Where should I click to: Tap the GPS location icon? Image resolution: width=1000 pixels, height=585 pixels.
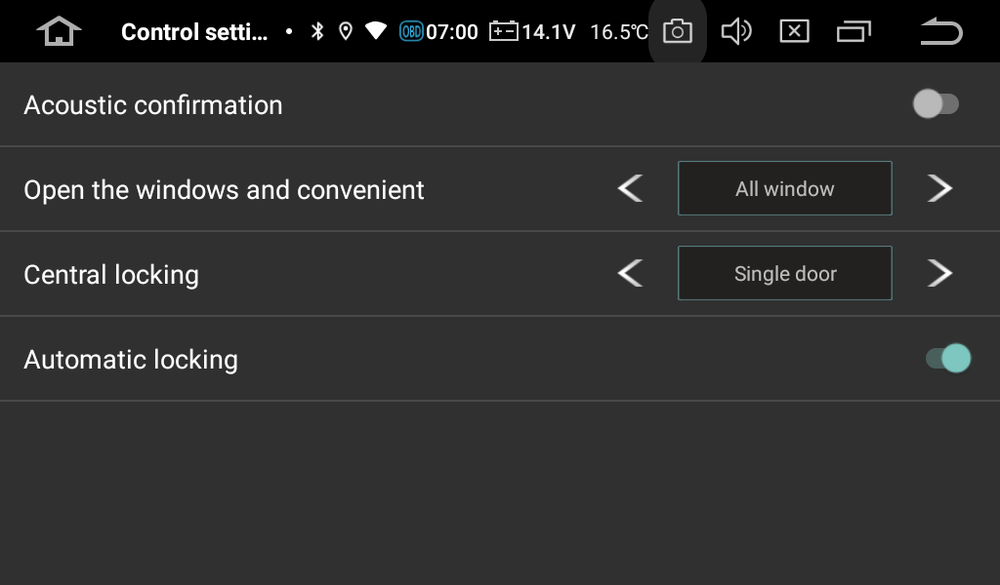(345, 31)
